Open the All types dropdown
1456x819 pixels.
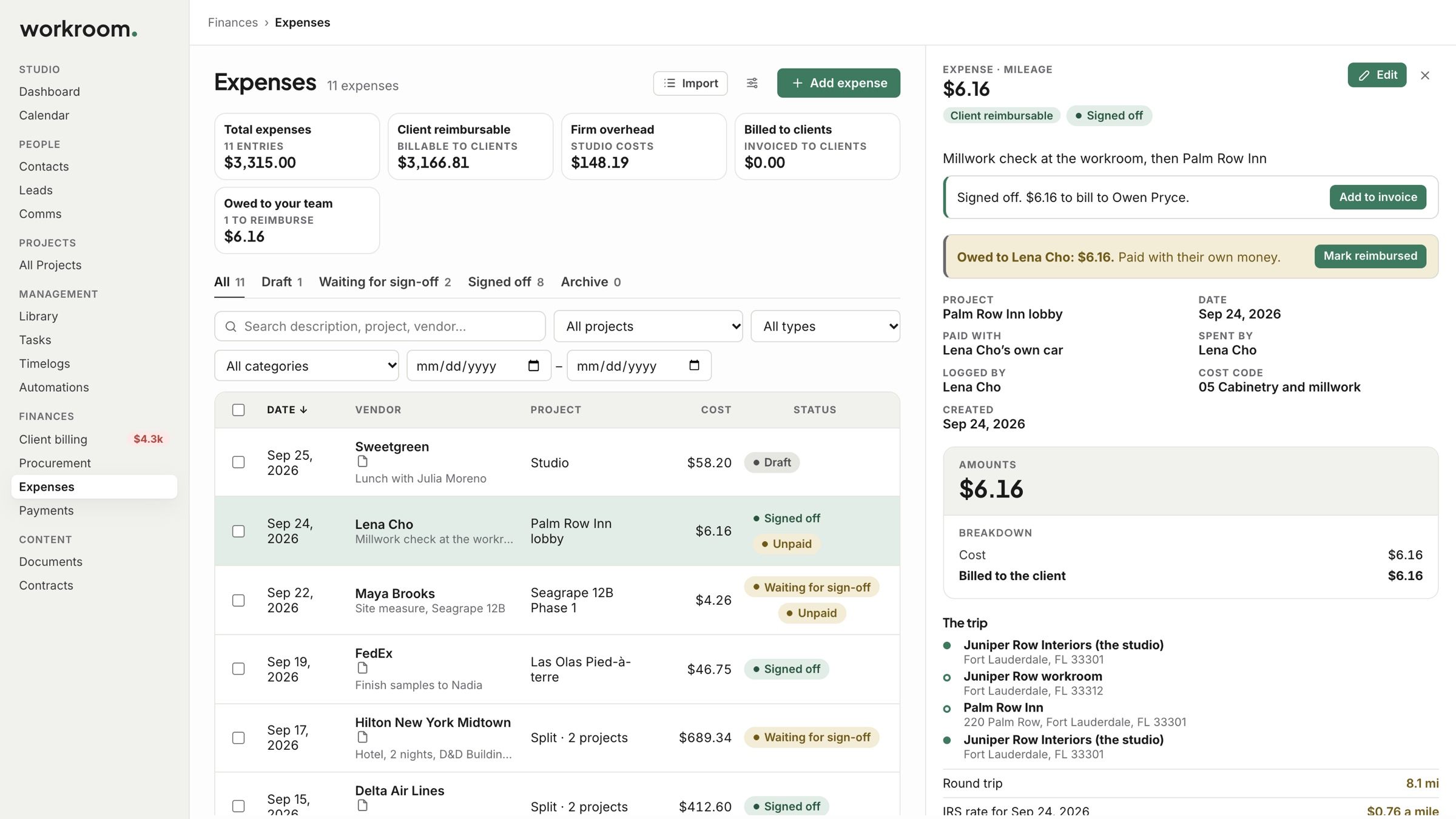pos(825,326)
